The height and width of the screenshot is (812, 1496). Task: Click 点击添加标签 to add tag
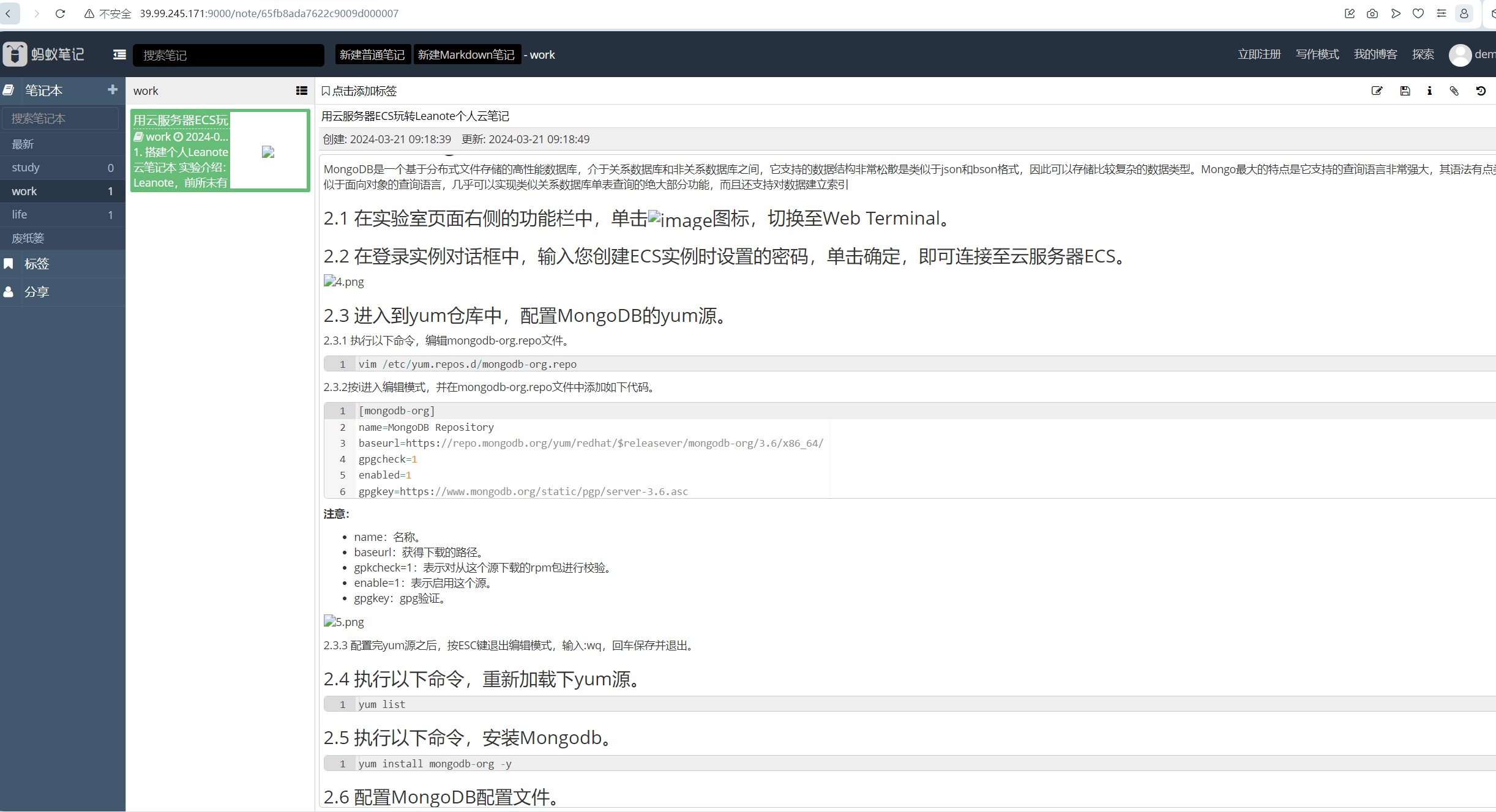pyautogui.click(x=364, y=91)
